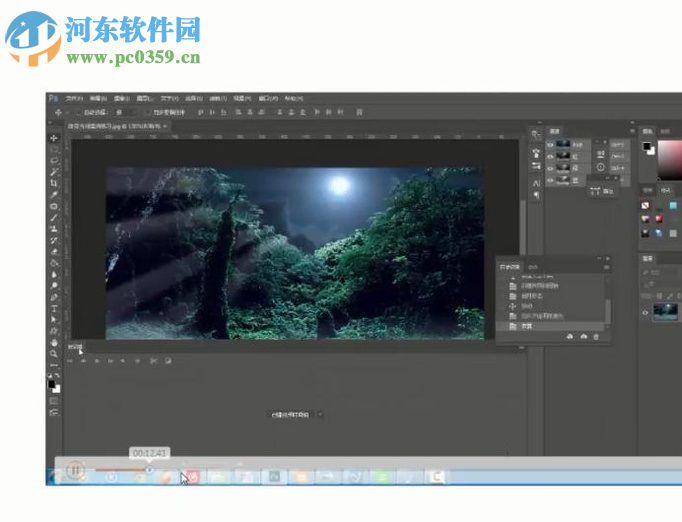Click the red app icon in taskbar

(x=192, y=477)
